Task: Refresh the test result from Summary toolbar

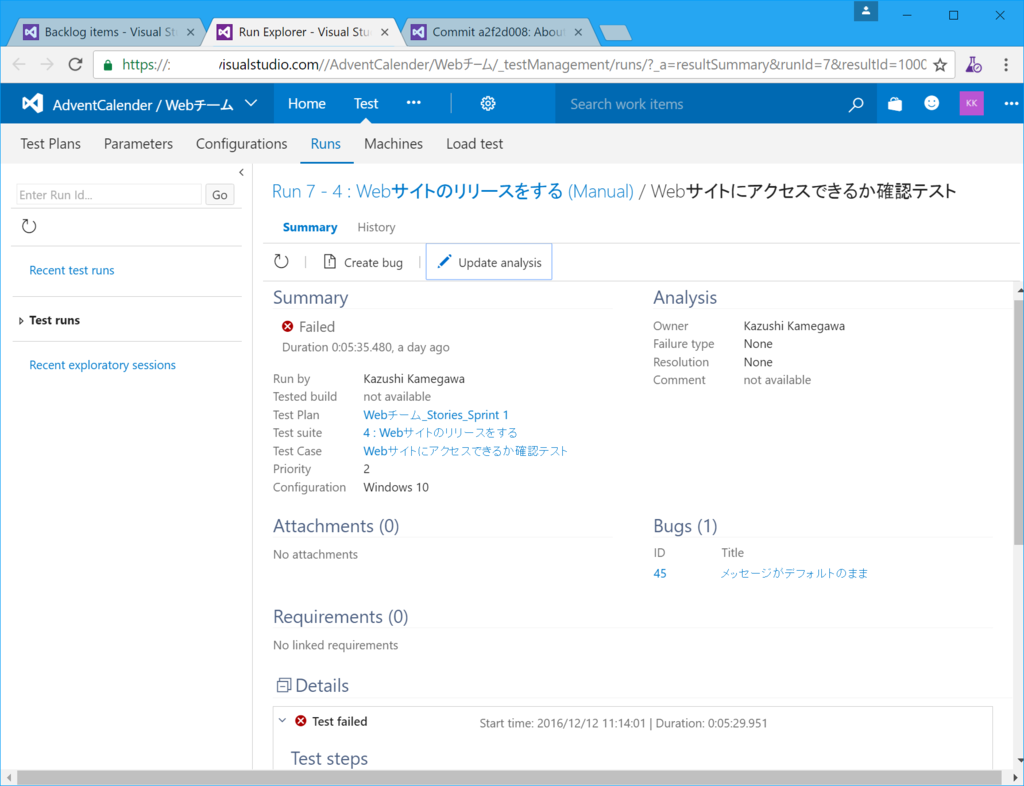Action: point(281,262)
